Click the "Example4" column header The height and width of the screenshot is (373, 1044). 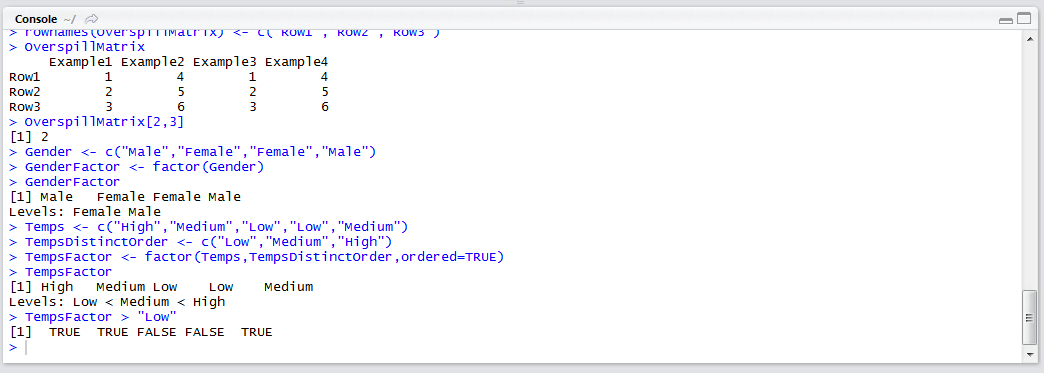(x=296, y=62)
